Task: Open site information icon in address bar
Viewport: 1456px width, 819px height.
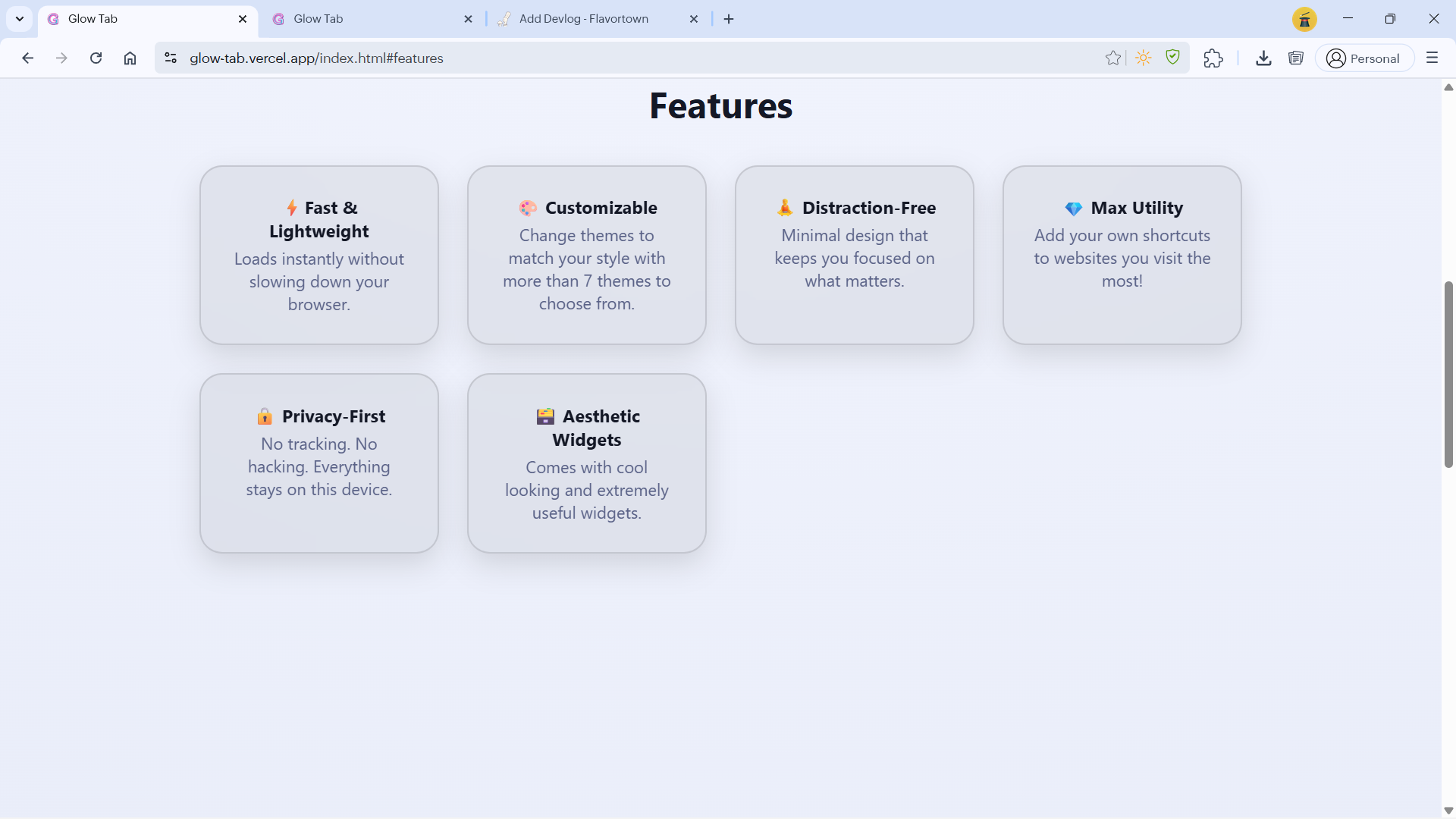Action: [171, 58]
